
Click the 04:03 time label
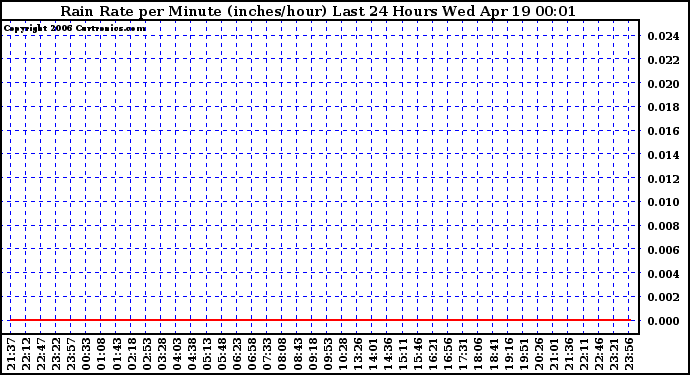click(x=176, y=354)
